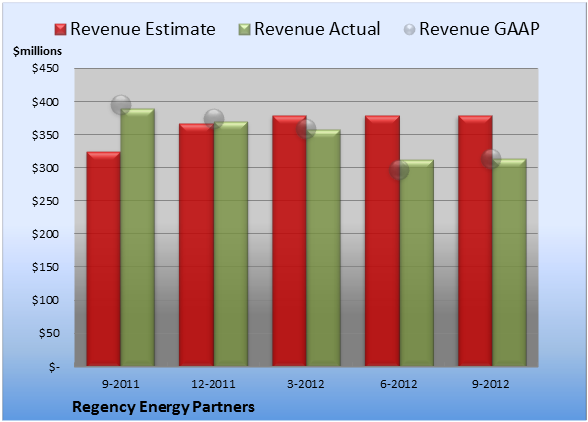
Task: Click the 12-2011 quarter label
Action: pyautogui.click(x=213, y=384)
